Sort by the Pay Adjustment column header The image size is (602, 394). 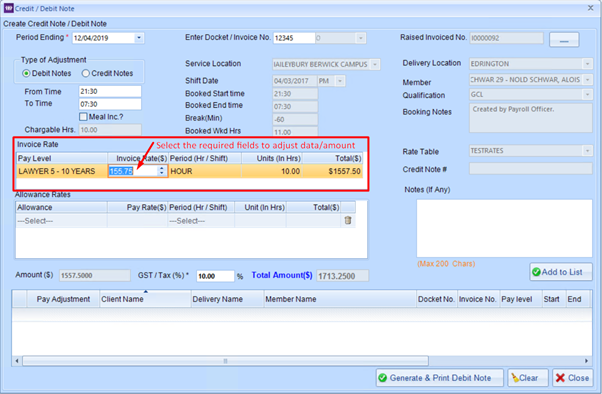(63, 299)
